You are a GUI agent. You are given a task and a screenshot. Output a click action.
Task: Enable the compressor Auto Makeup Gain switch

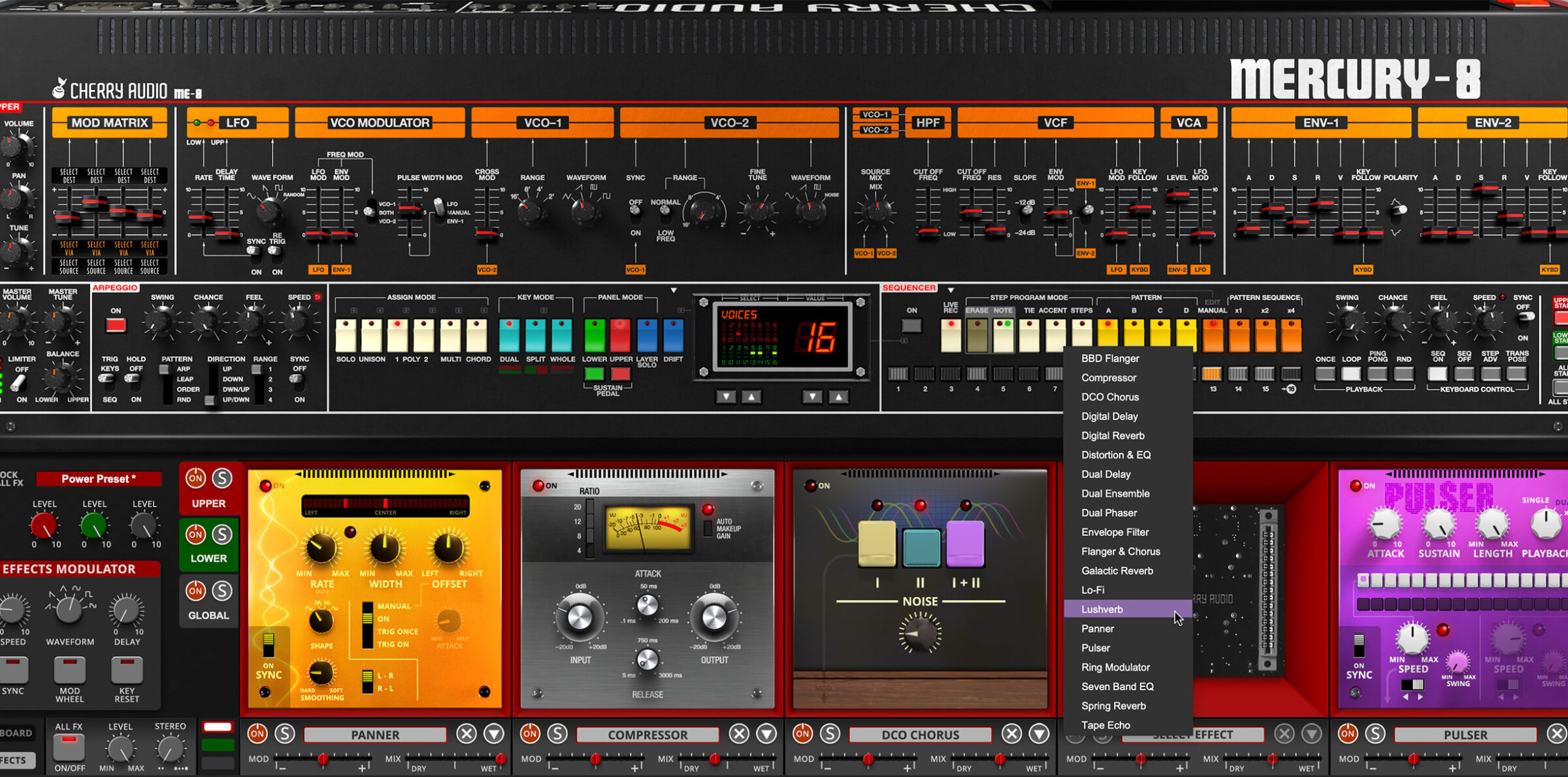click(x=708, y=528)
